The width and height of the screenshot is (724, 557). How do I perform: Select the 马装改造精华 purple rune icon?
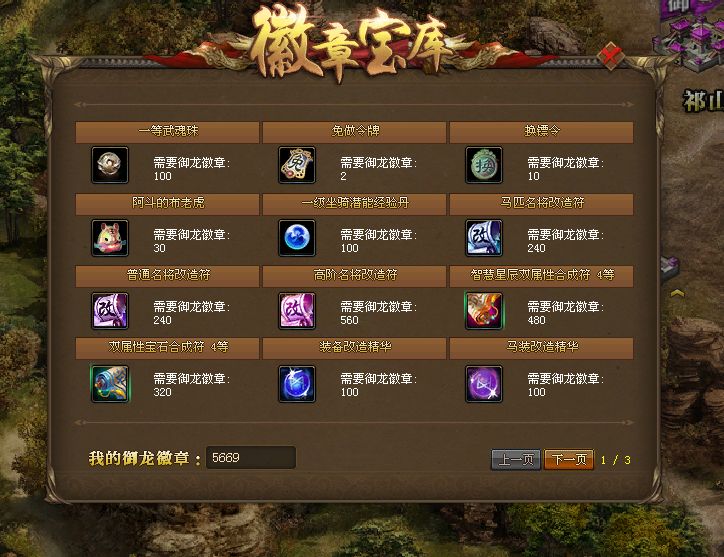[x=484, y=383]
